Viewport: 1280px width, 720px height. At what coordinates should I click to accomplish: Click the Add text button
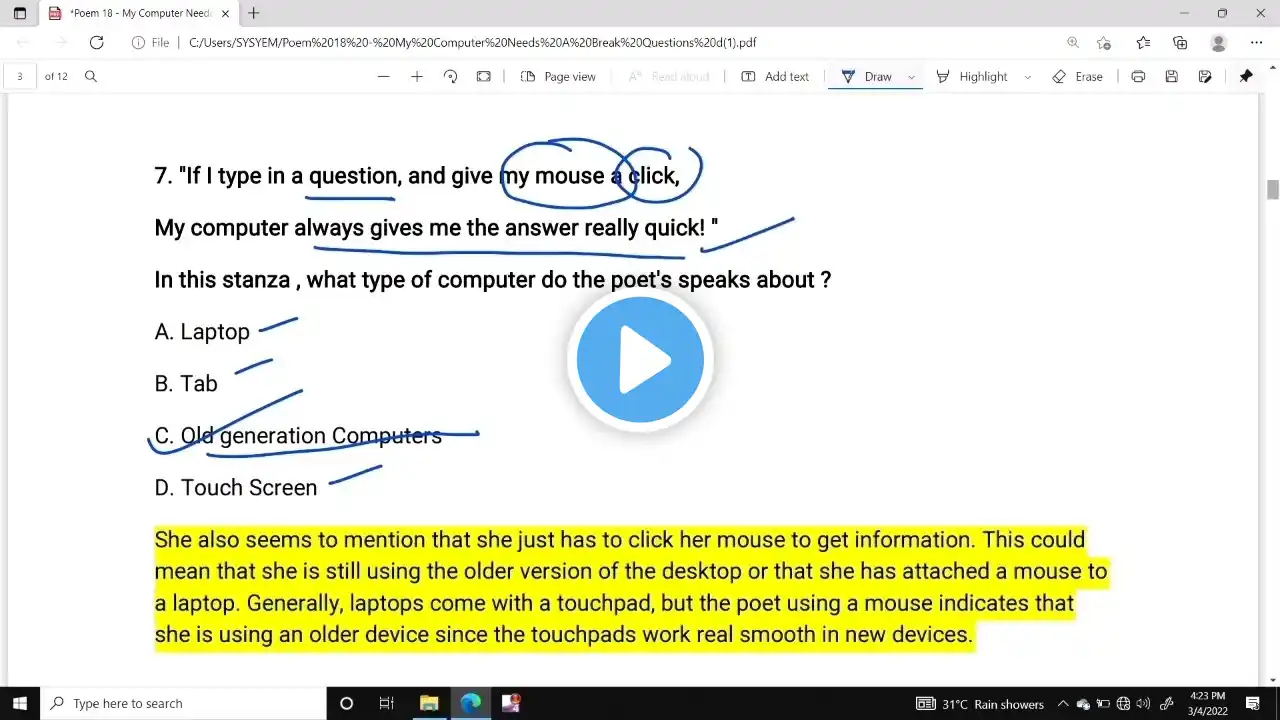click(x=775, y=77)
